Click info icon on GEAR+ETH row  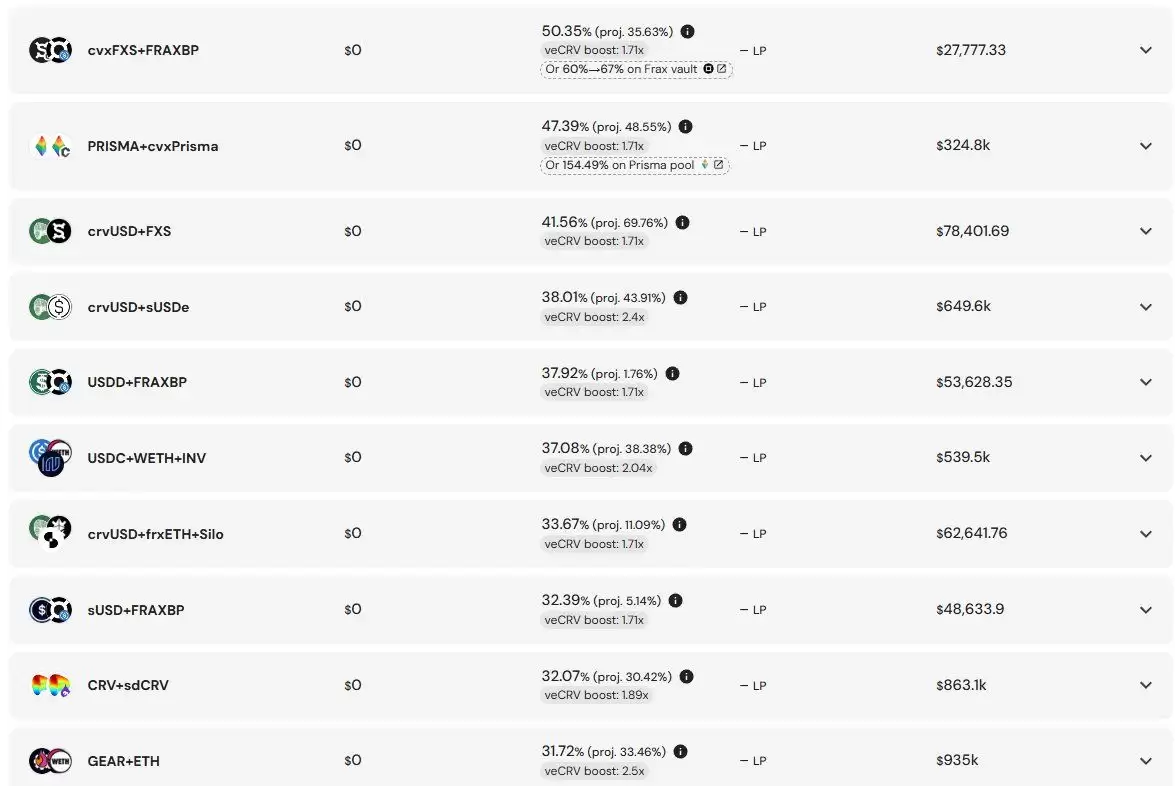click(x=681, y=752)
